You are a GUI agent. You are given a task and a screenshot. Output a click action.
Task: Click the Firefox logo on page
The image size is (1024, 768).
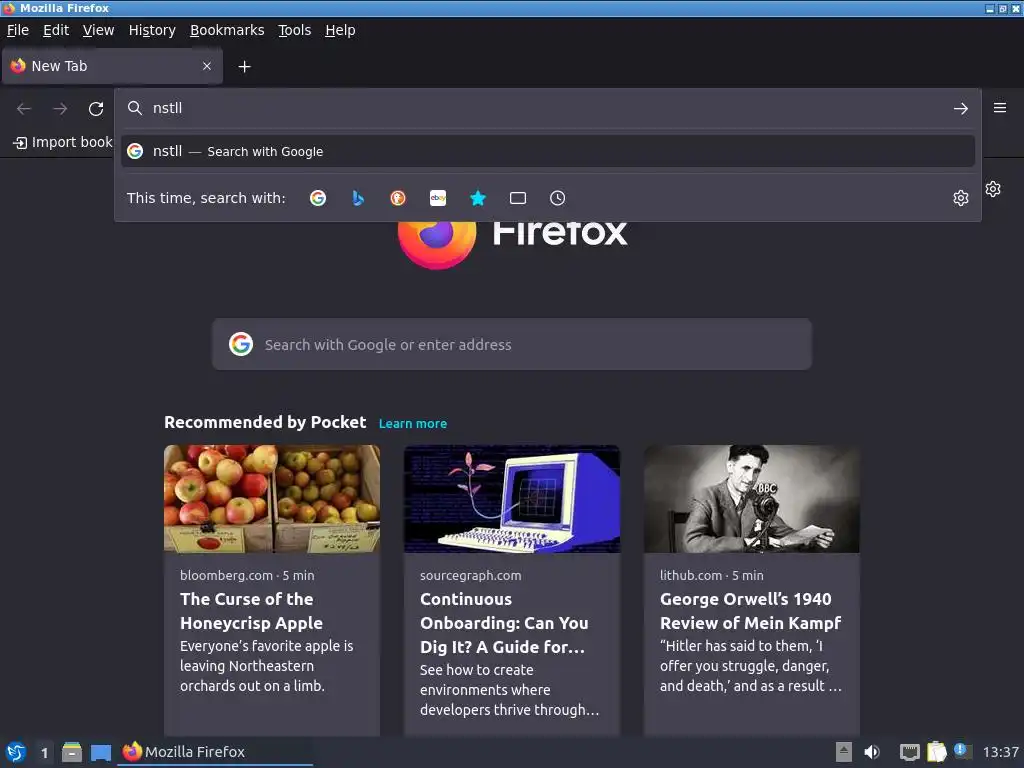(x=437, y=245)
